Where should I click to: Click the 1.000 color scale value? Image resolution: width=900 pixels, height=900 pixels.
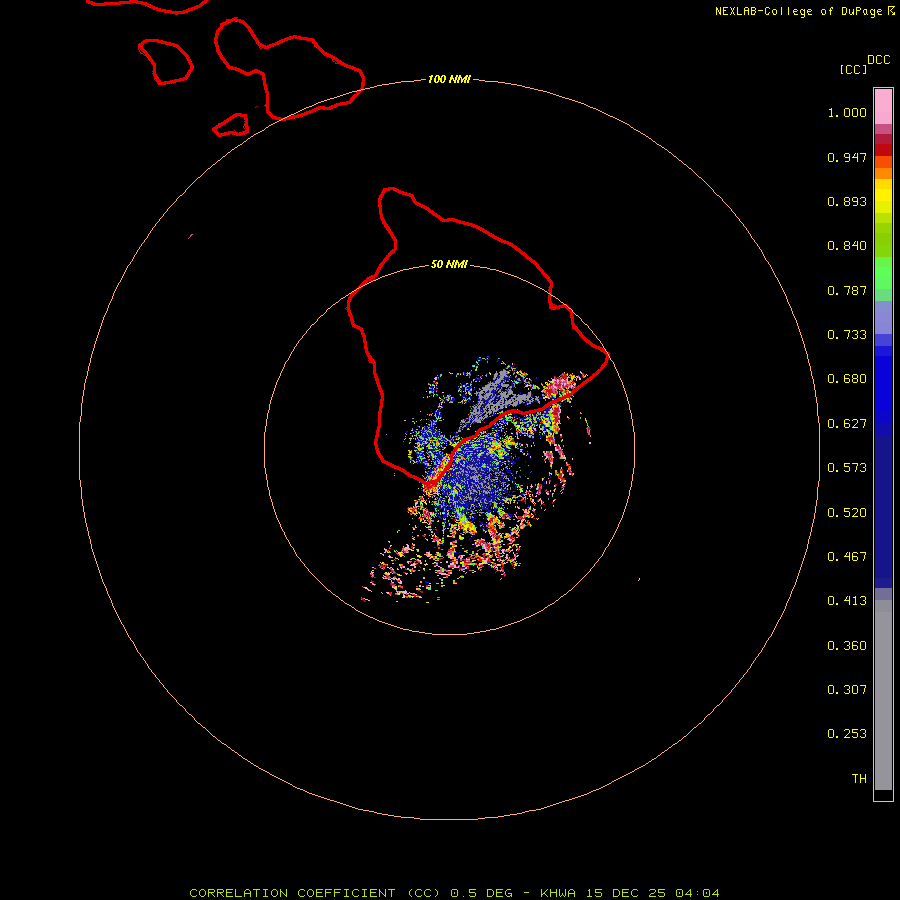(x=847, y=112)
